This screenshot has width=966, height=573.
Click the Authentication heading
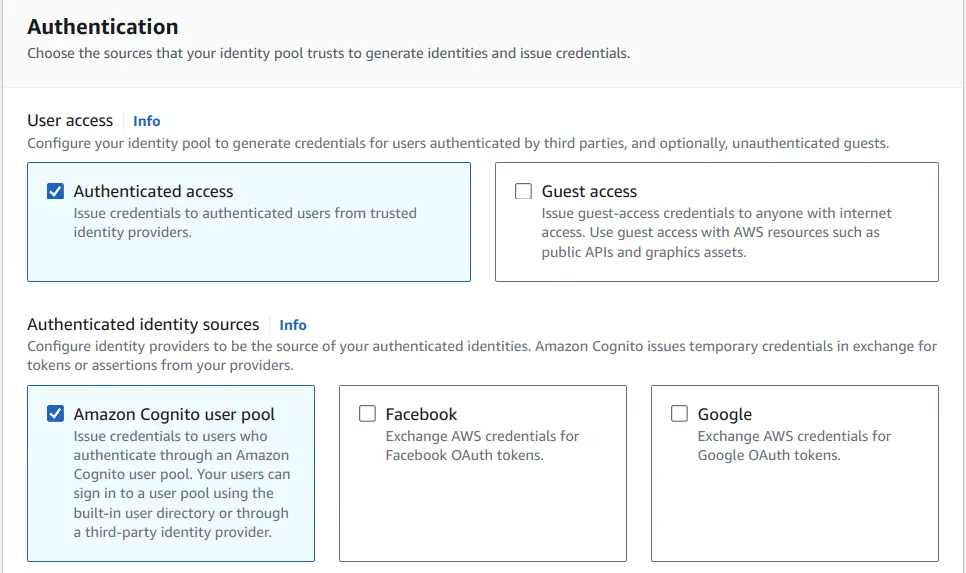pos(103,26)
